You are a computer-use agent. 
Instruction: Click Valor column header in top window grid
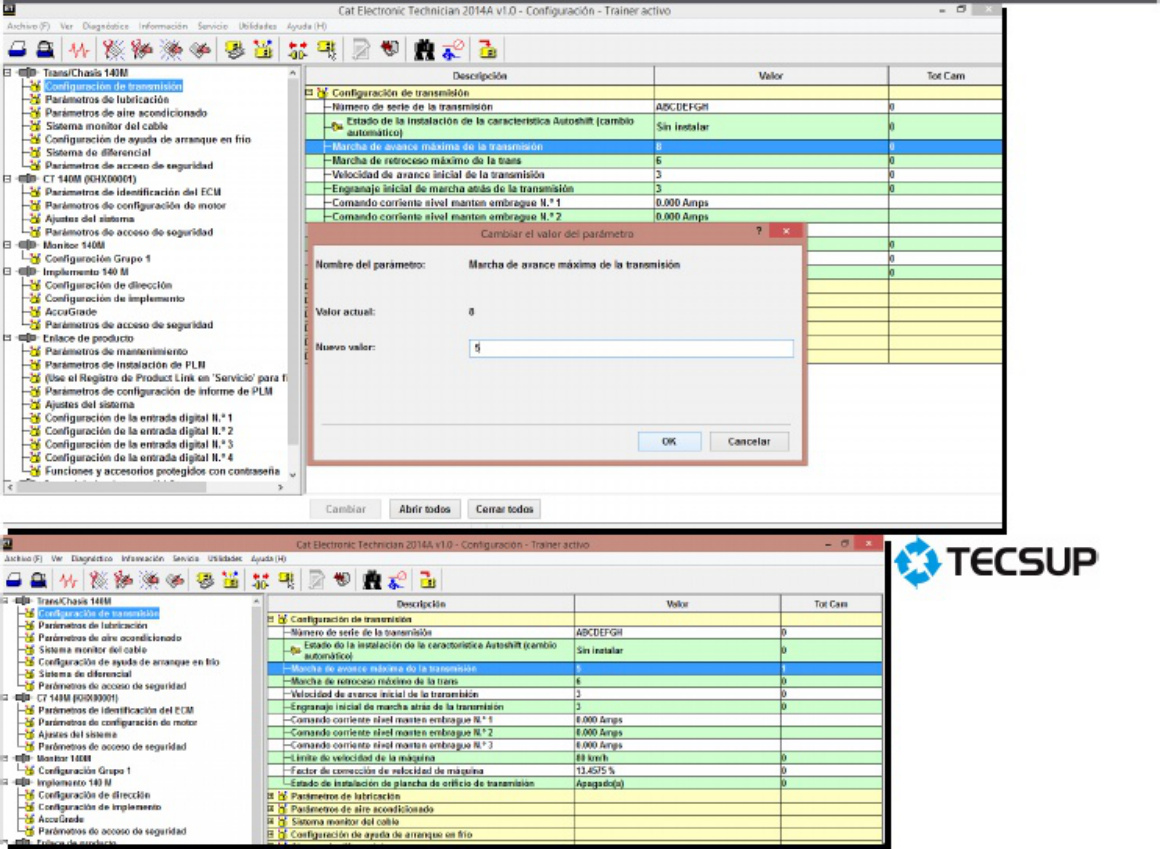771,75
